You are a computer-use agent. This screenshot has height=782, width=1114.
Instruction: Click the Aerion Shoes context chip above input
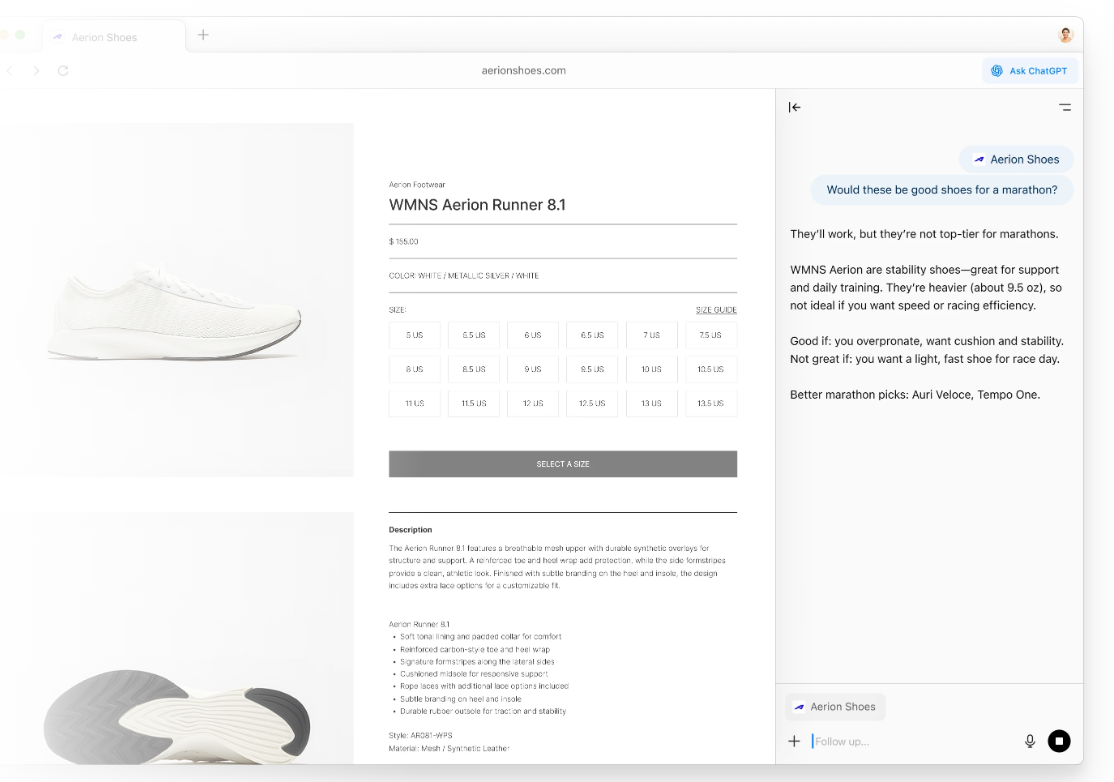coord(835,707)
